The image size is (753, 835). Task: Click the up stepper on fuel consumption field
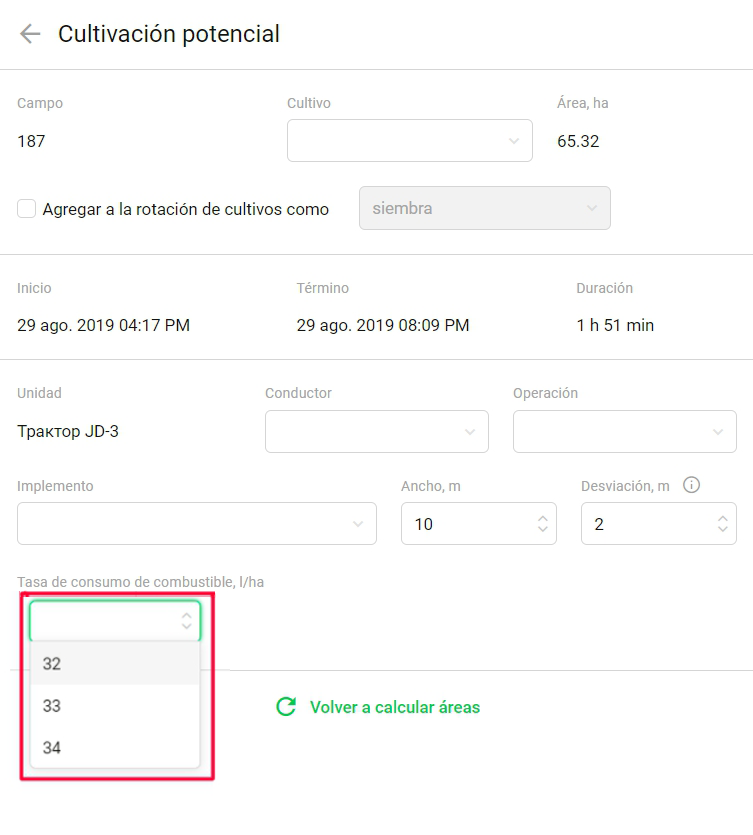tap(186, 614)
